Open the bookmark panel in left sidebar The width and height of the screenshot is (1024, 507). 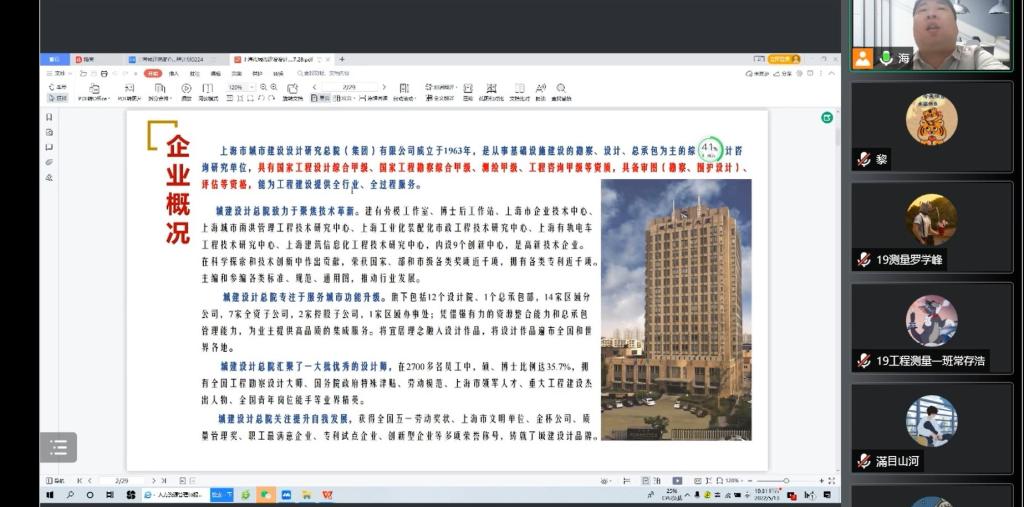coord(49,117)
